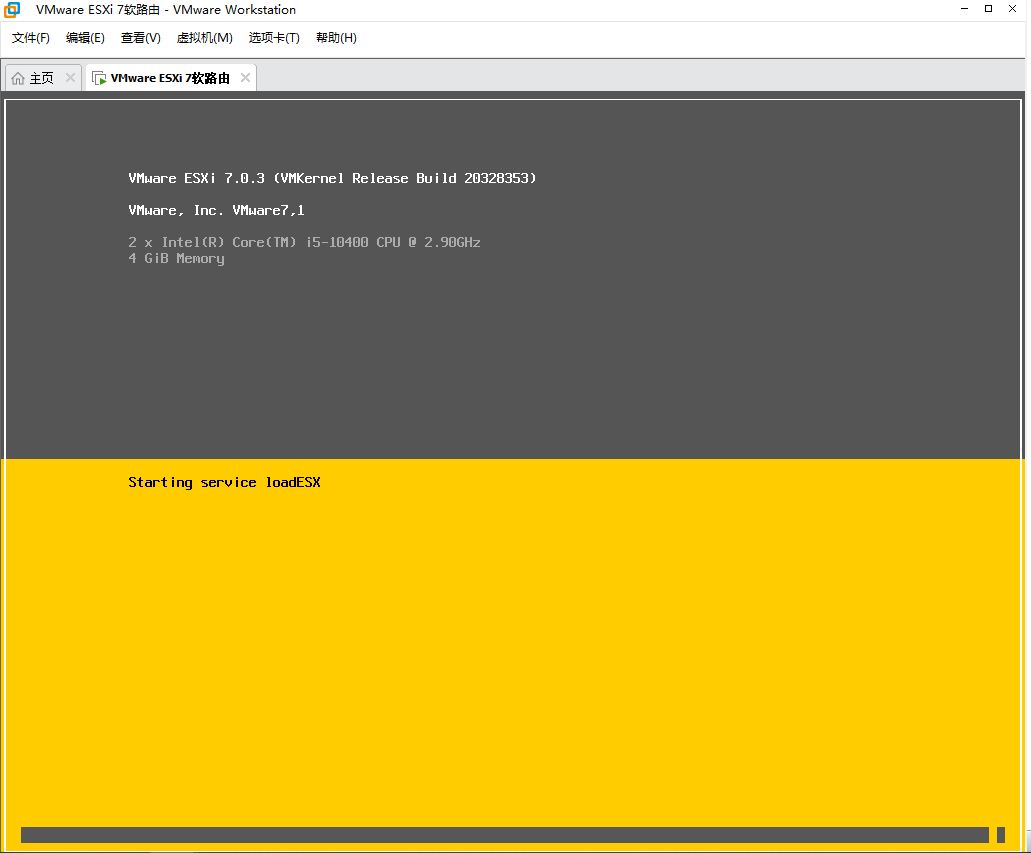Click the ESXi 7.0.3 VMKernel build line

tap(332, 178)
